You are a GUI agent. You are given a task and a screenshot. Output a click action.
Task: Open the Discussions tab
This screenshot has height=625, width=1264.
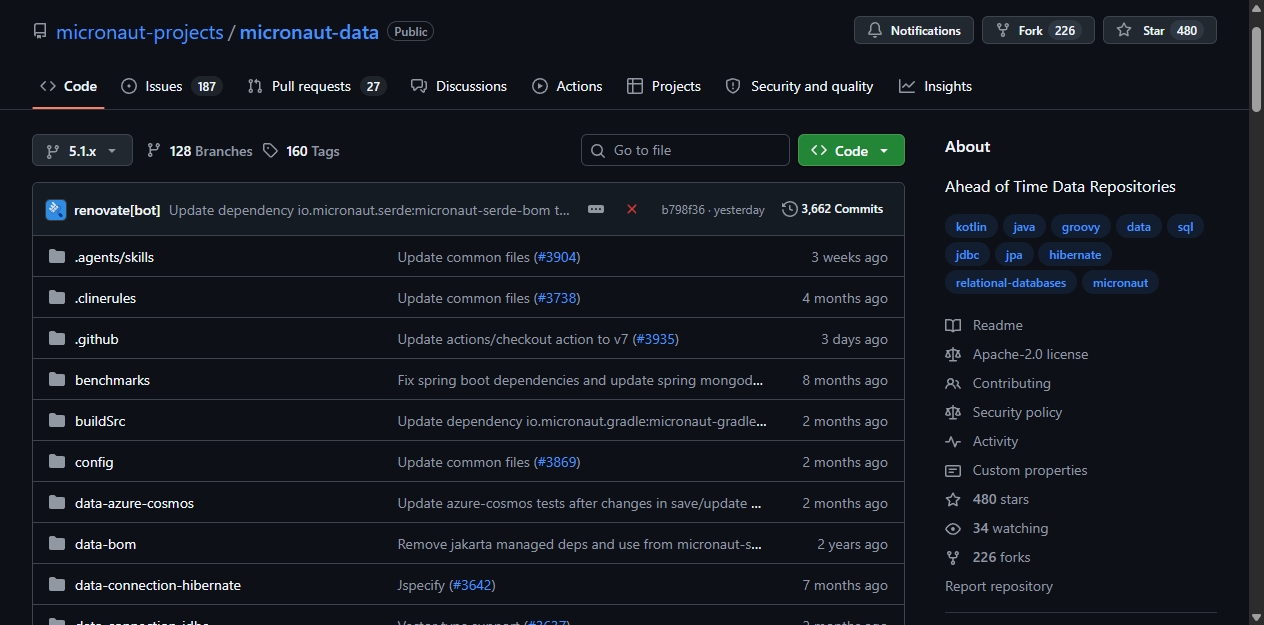click(459, 86)
